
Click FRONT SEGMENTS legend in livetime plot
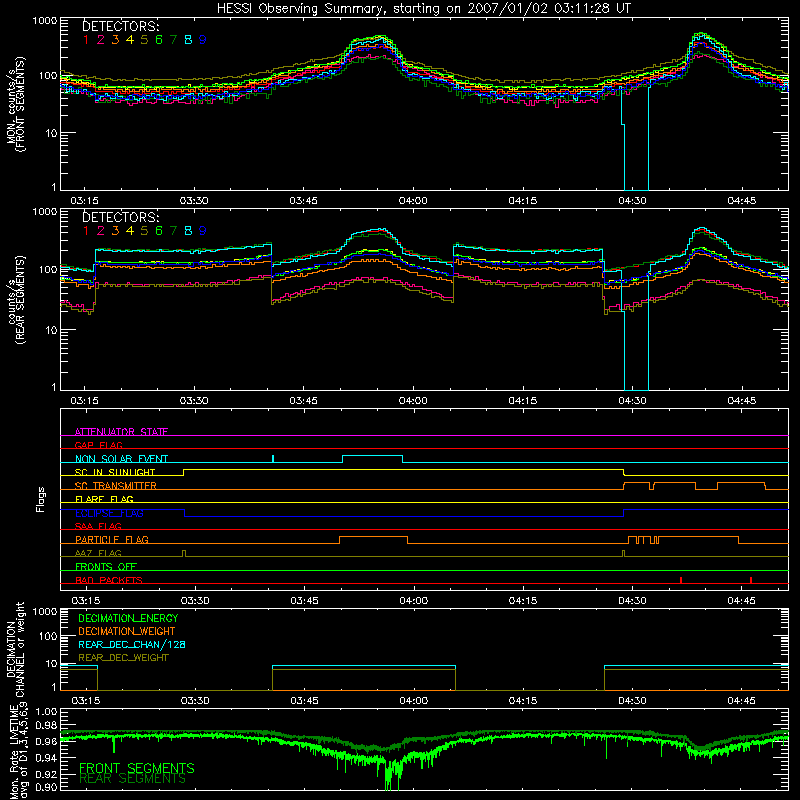pos(137,768)
